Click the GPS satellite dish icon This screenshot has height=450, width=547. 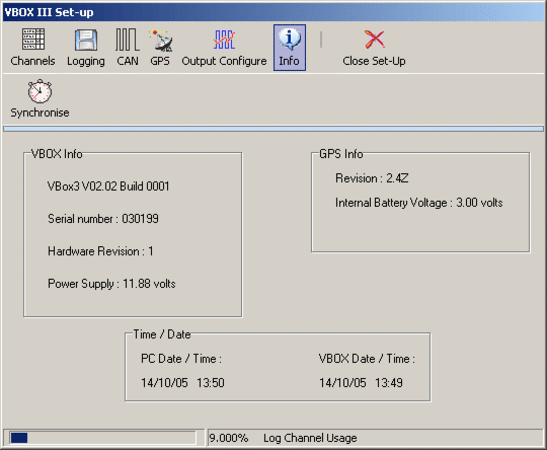click(x=160, y=40)
